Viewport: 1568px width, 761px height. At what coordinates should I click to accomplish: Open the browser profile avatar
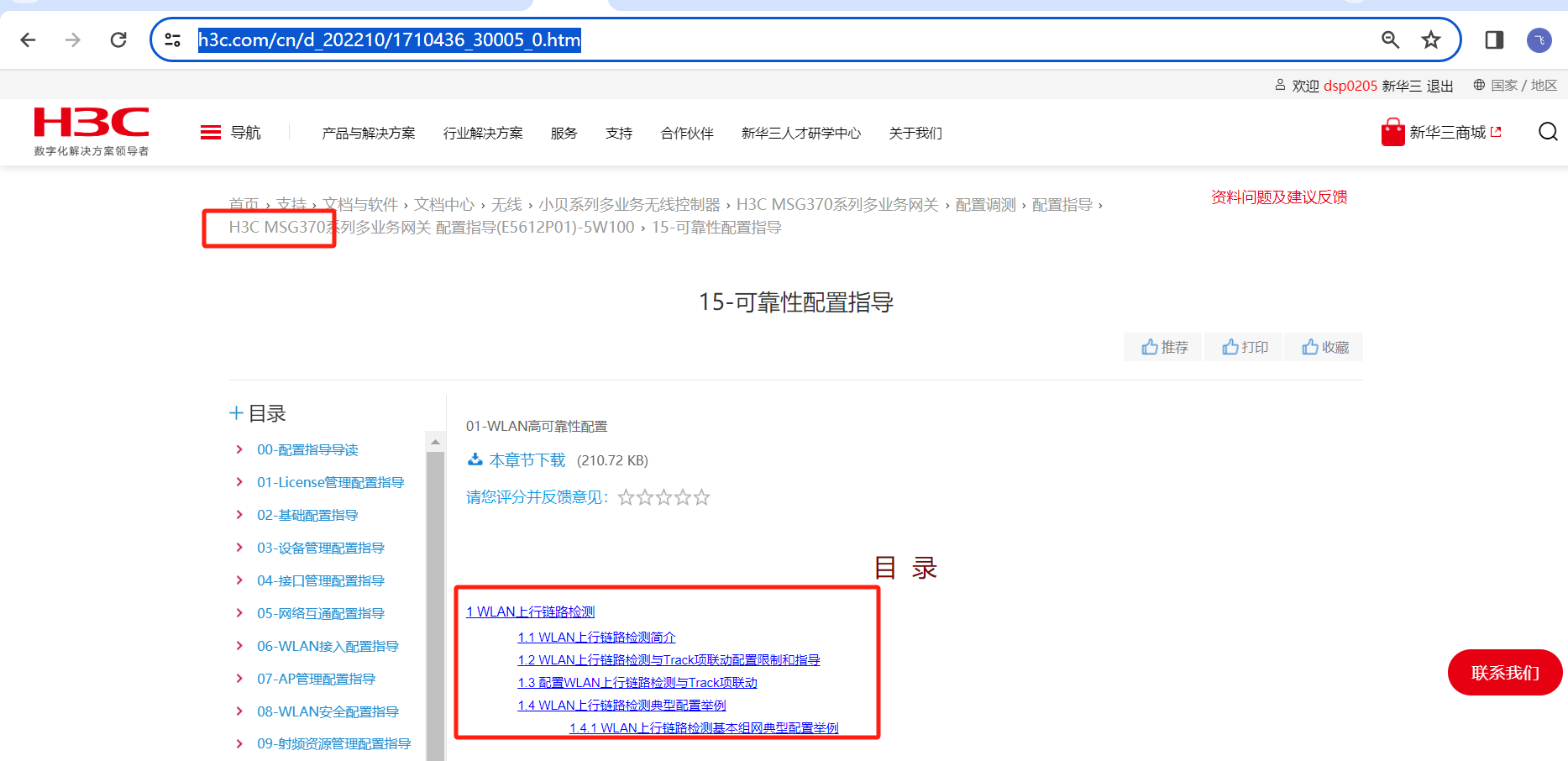pyautogui.click(x=1539, y=39)
